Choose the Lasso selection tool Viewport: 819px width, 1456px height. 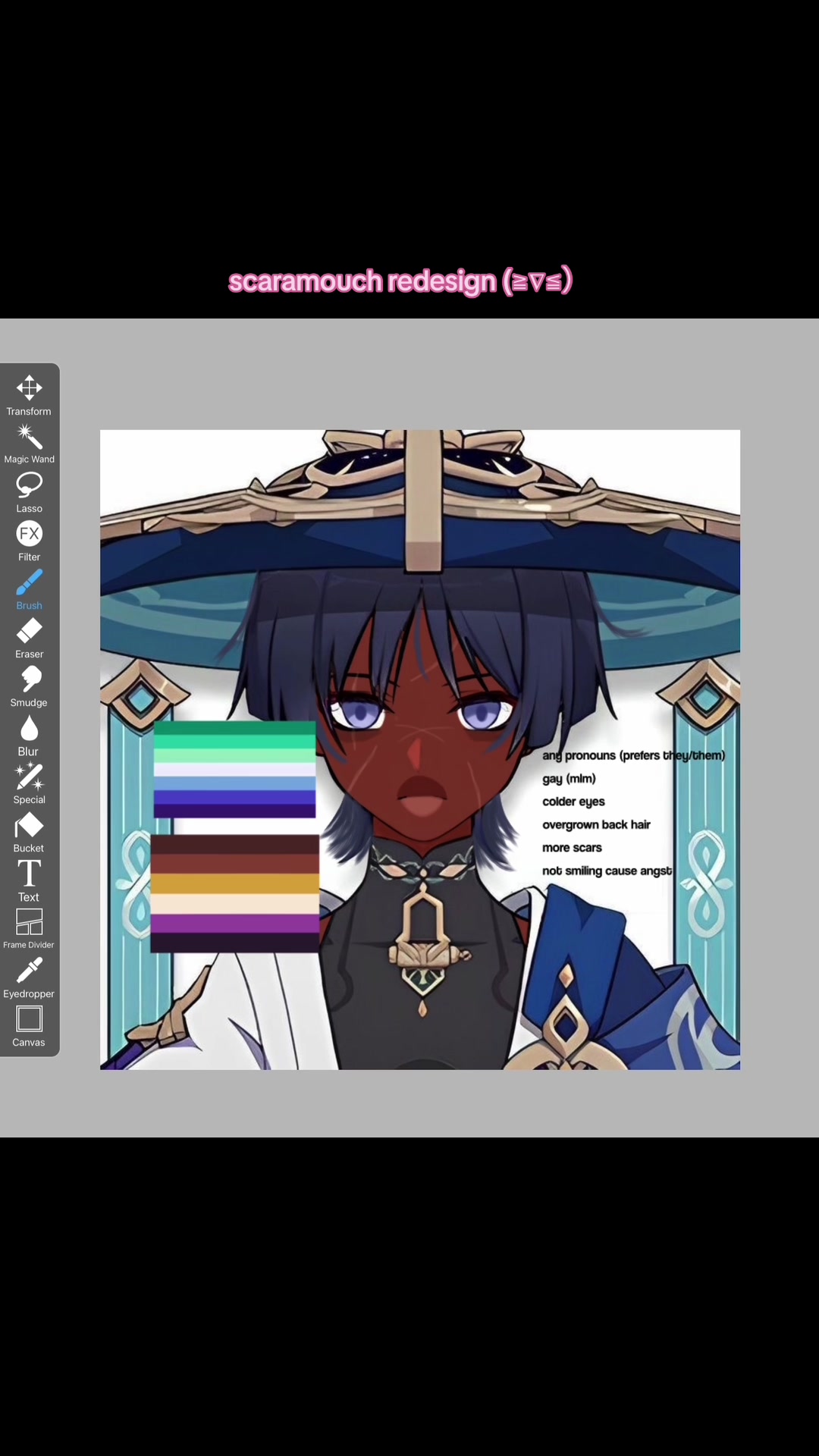(29, 493)
